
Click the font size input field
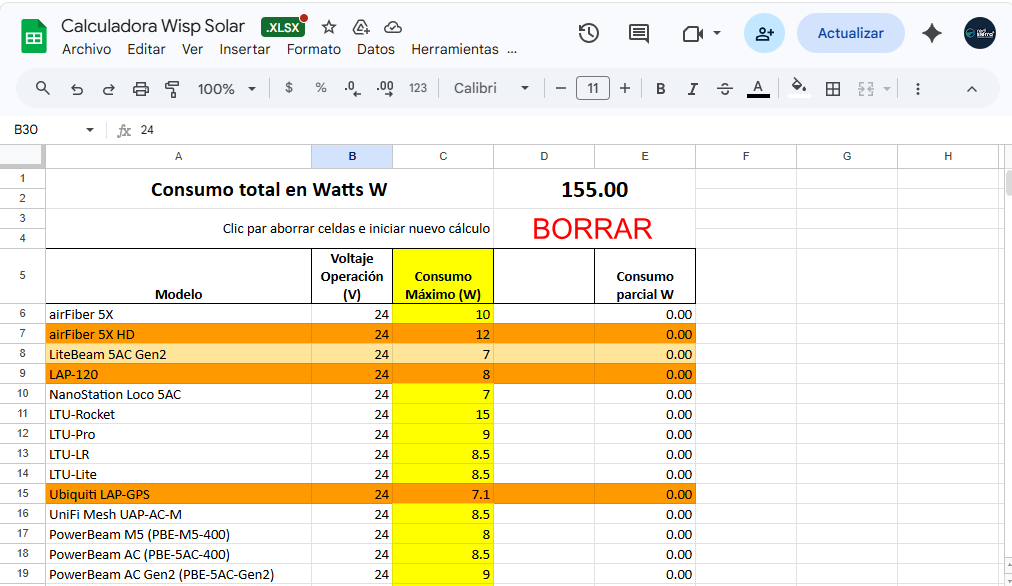pyautogui.click(x=593, y=88)
